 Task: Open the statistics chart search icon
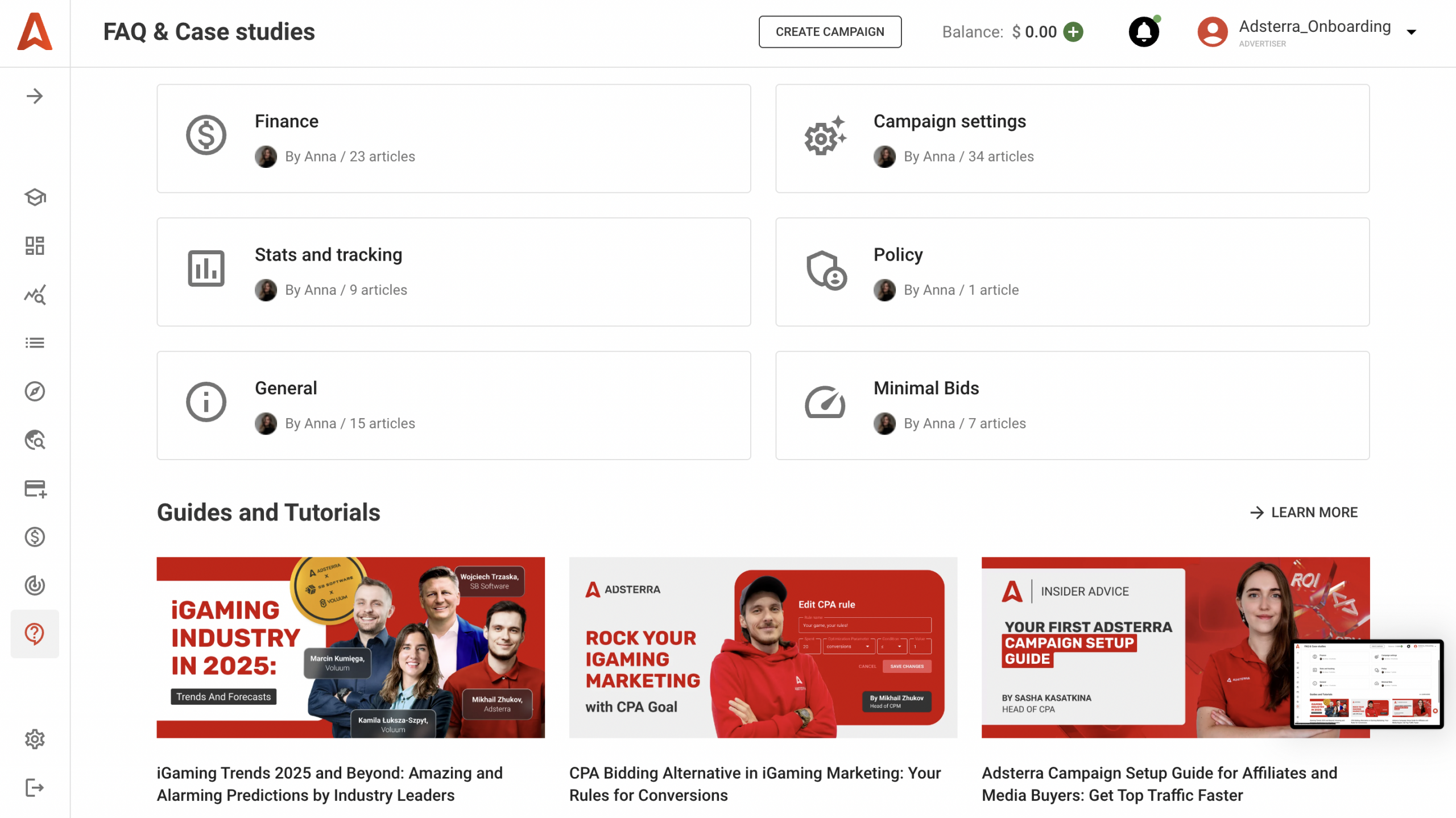click(x=35, y=295)
